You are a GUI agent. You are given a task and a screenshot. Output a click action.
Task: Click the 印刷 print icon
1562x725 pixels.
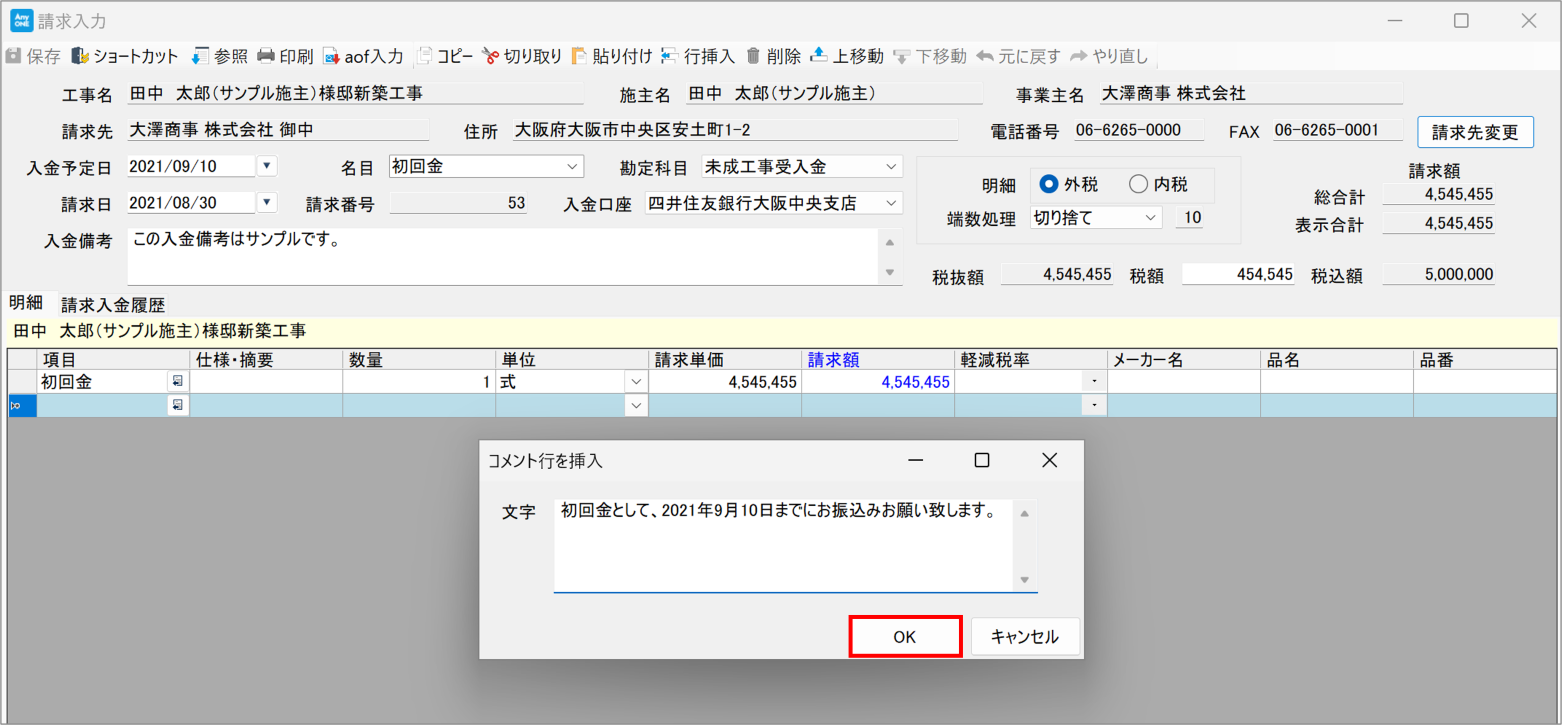[266, 56]
